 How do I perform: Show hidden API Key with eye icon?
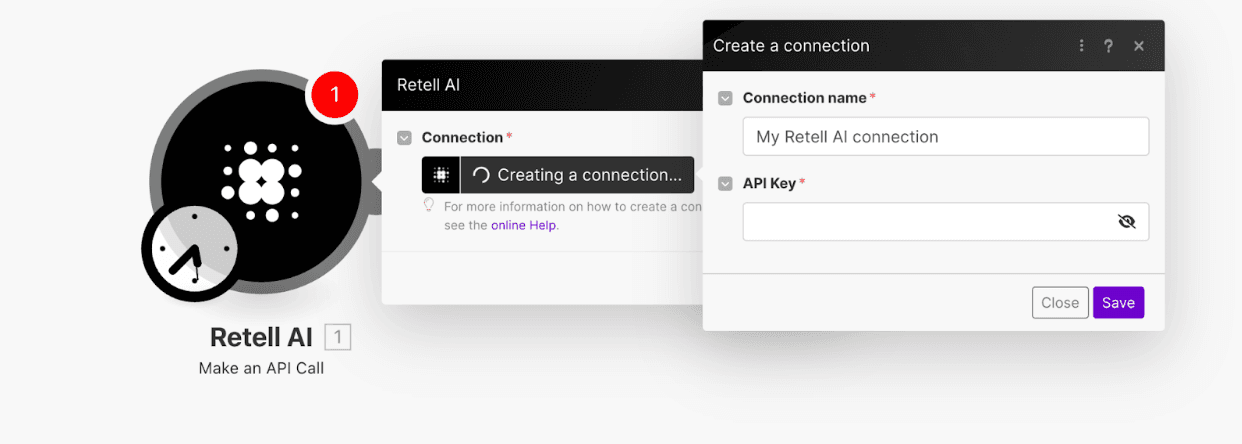tap(1127, 222)
